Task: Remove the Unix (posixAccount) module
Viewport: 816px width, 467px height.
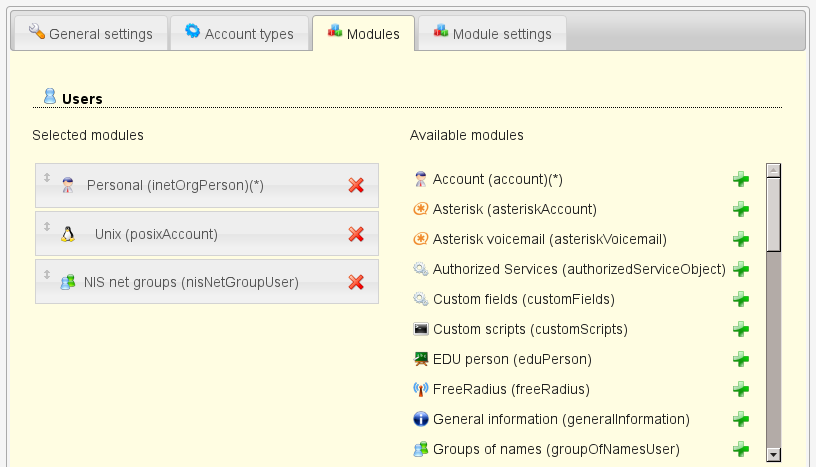Action: (356, 234)
